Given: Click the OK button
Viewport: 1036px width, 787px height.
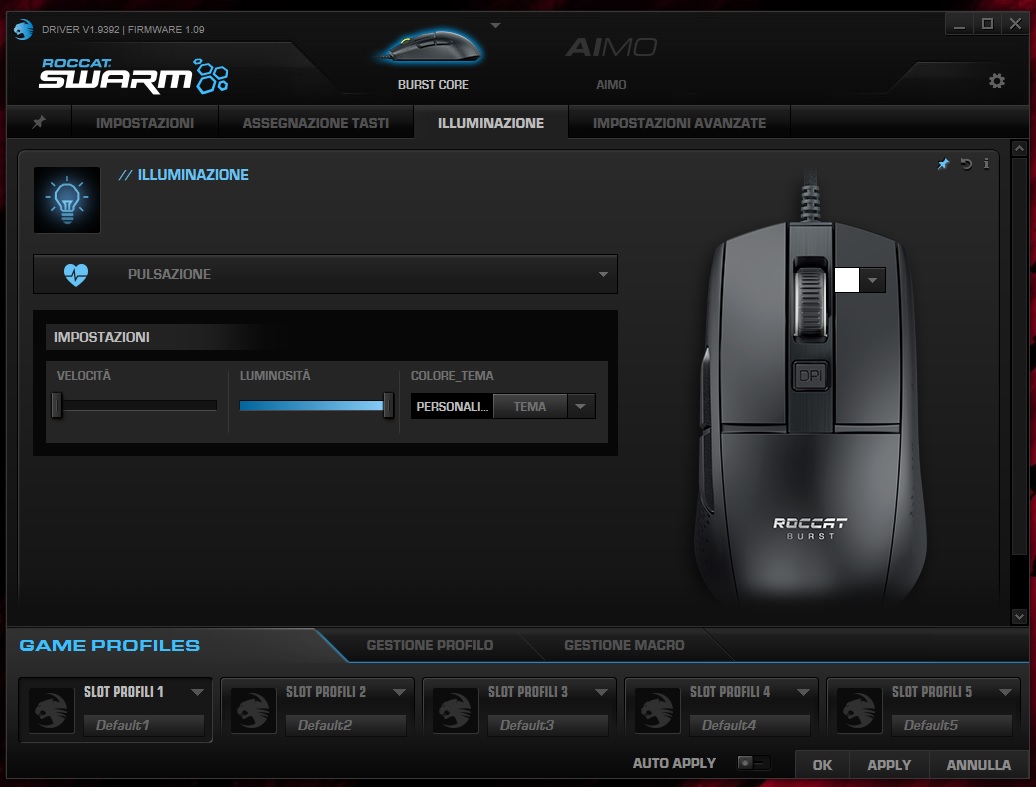Looking at the screenshot, I should point(822,765).
